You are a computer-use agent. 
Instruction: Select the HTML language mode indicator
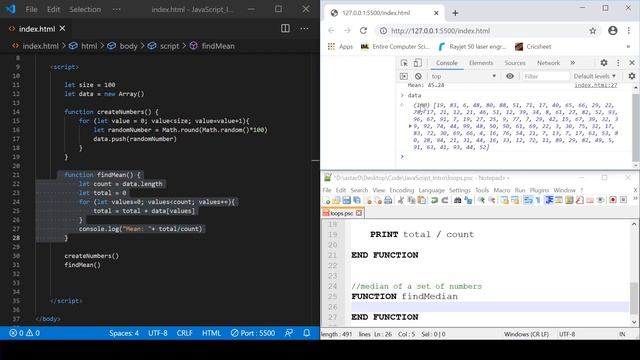(211, 333)
